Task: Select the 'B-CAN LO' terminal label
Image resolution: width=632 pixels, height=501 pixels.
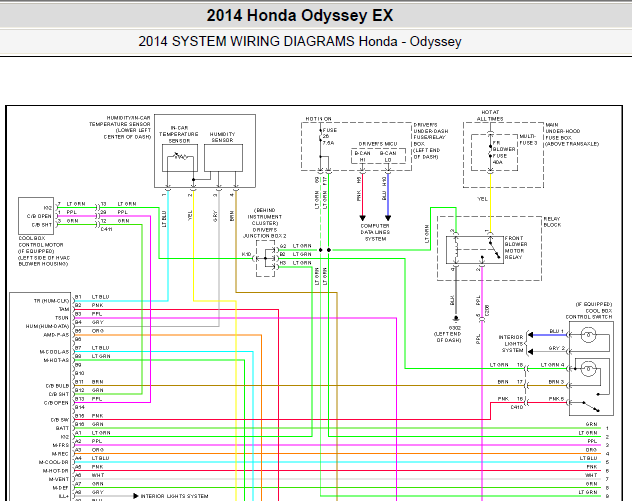Action: click(x=388, y=156)
